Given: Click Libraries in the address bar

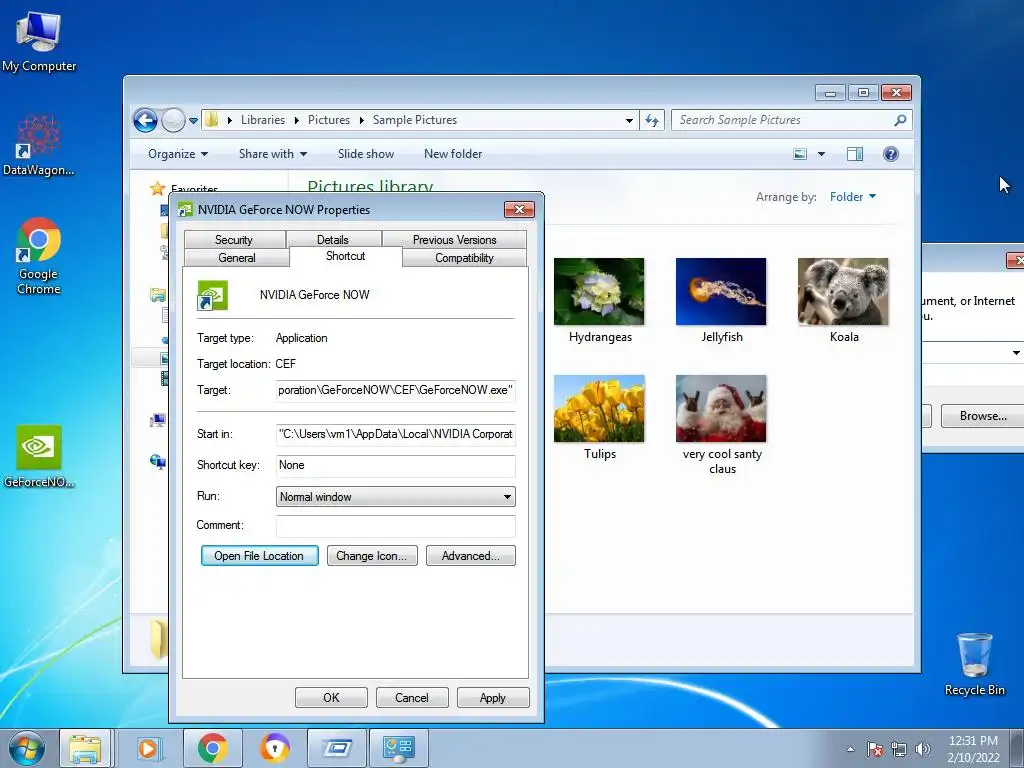Looking at the screenshot, I should pos(263,120).
